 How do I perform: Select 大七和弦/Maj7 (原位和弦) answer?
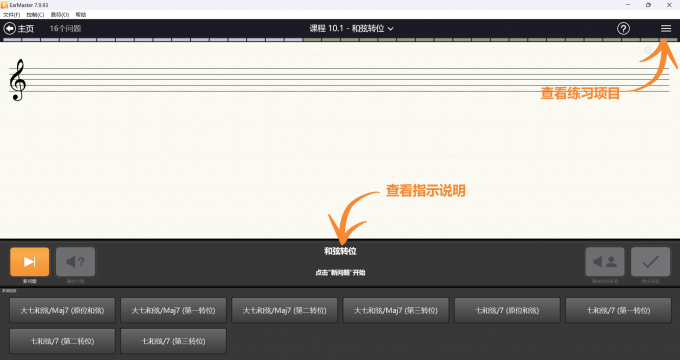[x=62, y=311]
